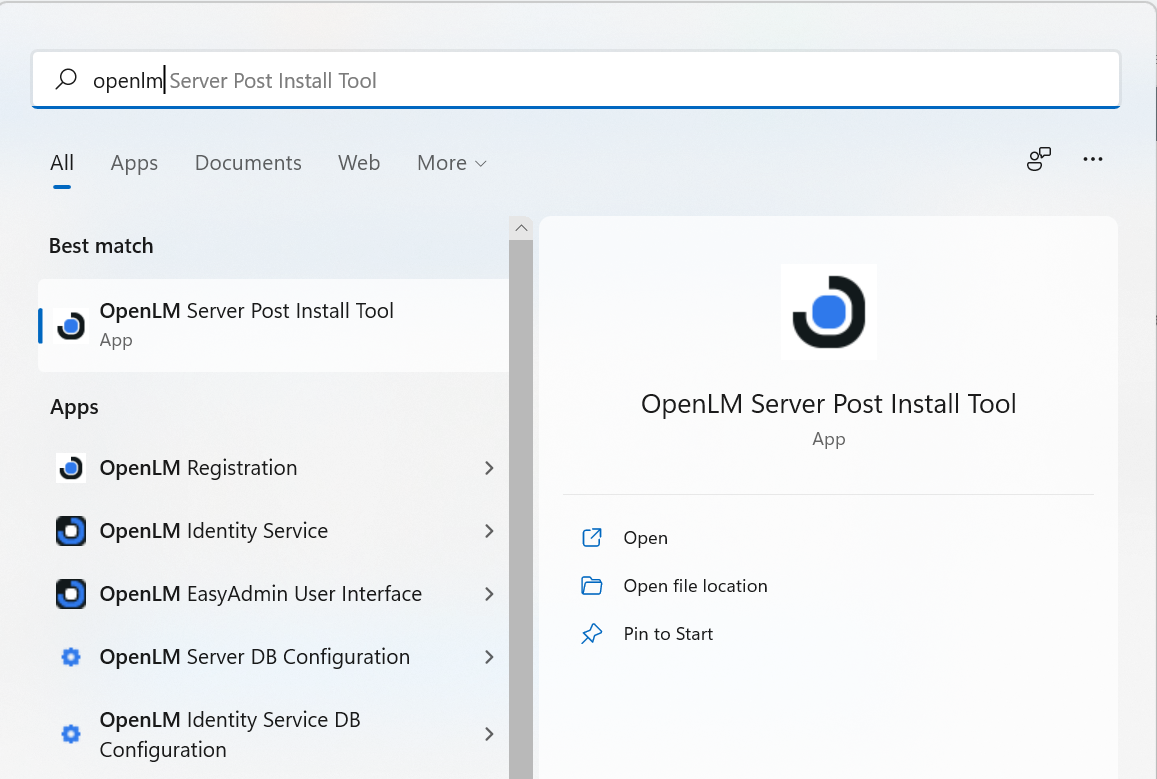The image size is (1157, 779).
Task: Expand OpenLM Identity Service options arrow
Action: (x=489, y=531)
